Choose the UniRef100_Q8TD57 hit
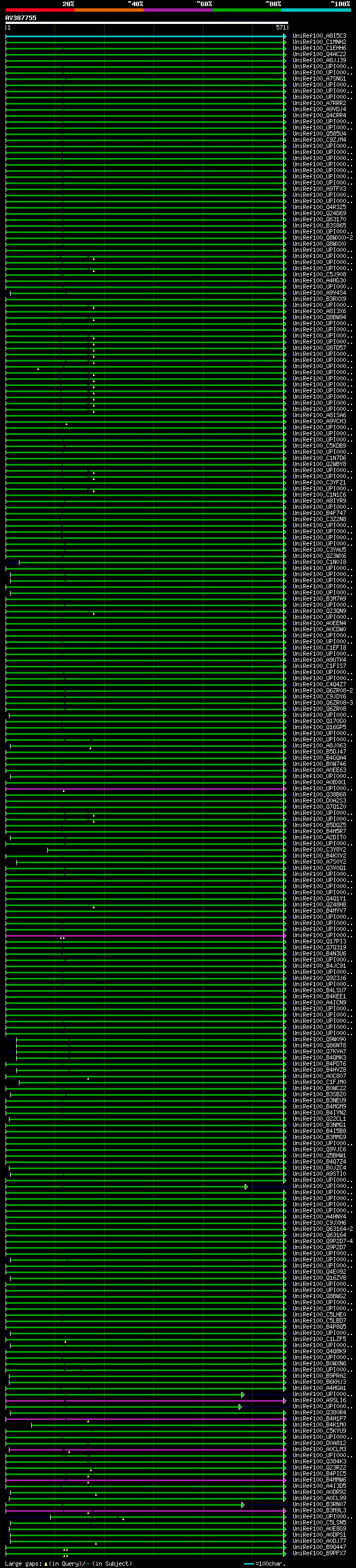Viewport: 356px width, 1568px height. (x=319, y=348)
